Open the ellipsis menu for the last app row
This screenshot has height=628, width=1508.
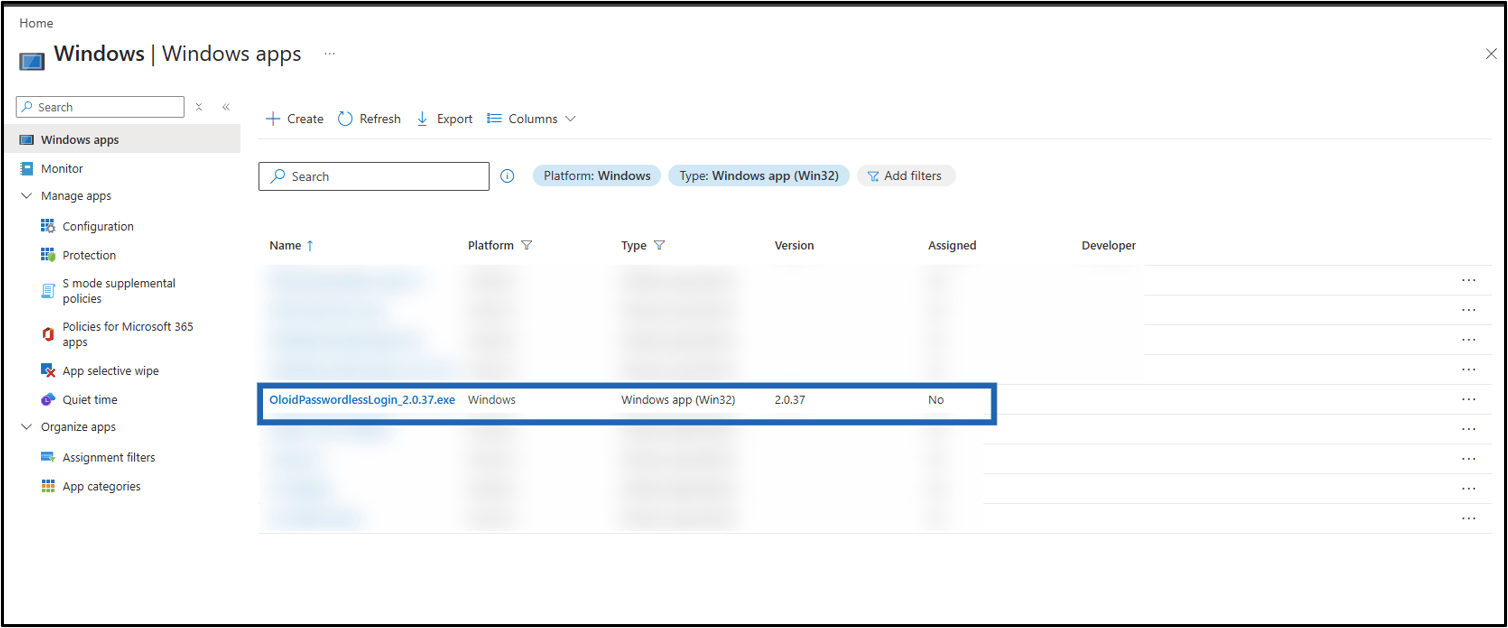tap(1468, 519)
